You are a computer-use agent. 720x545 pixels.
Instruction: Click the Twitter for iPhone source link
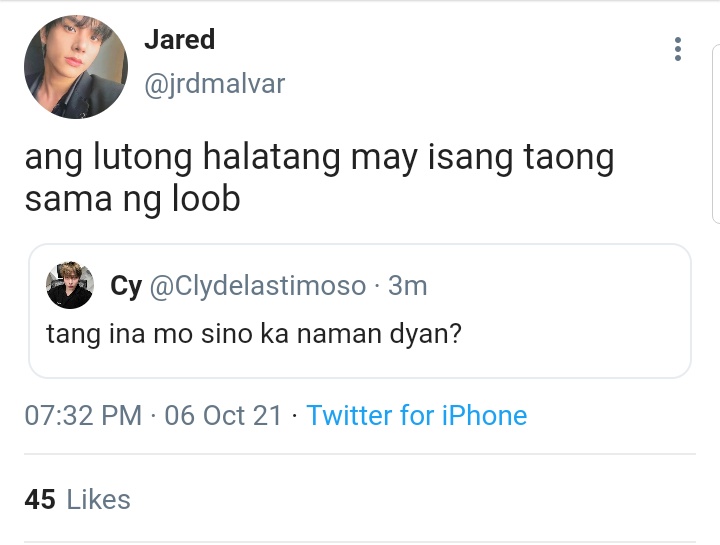[x=416, y=416]
